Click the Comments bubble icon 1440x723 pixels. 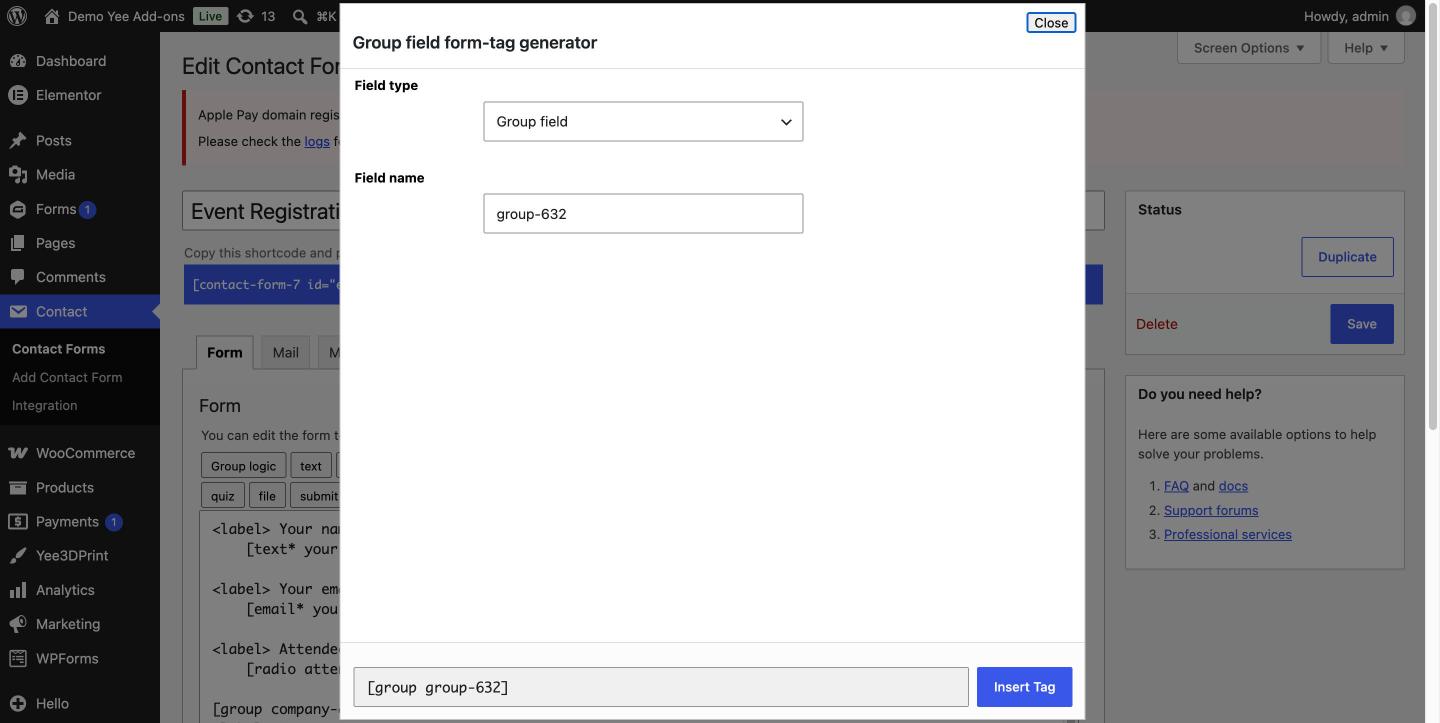pos(17,277)
